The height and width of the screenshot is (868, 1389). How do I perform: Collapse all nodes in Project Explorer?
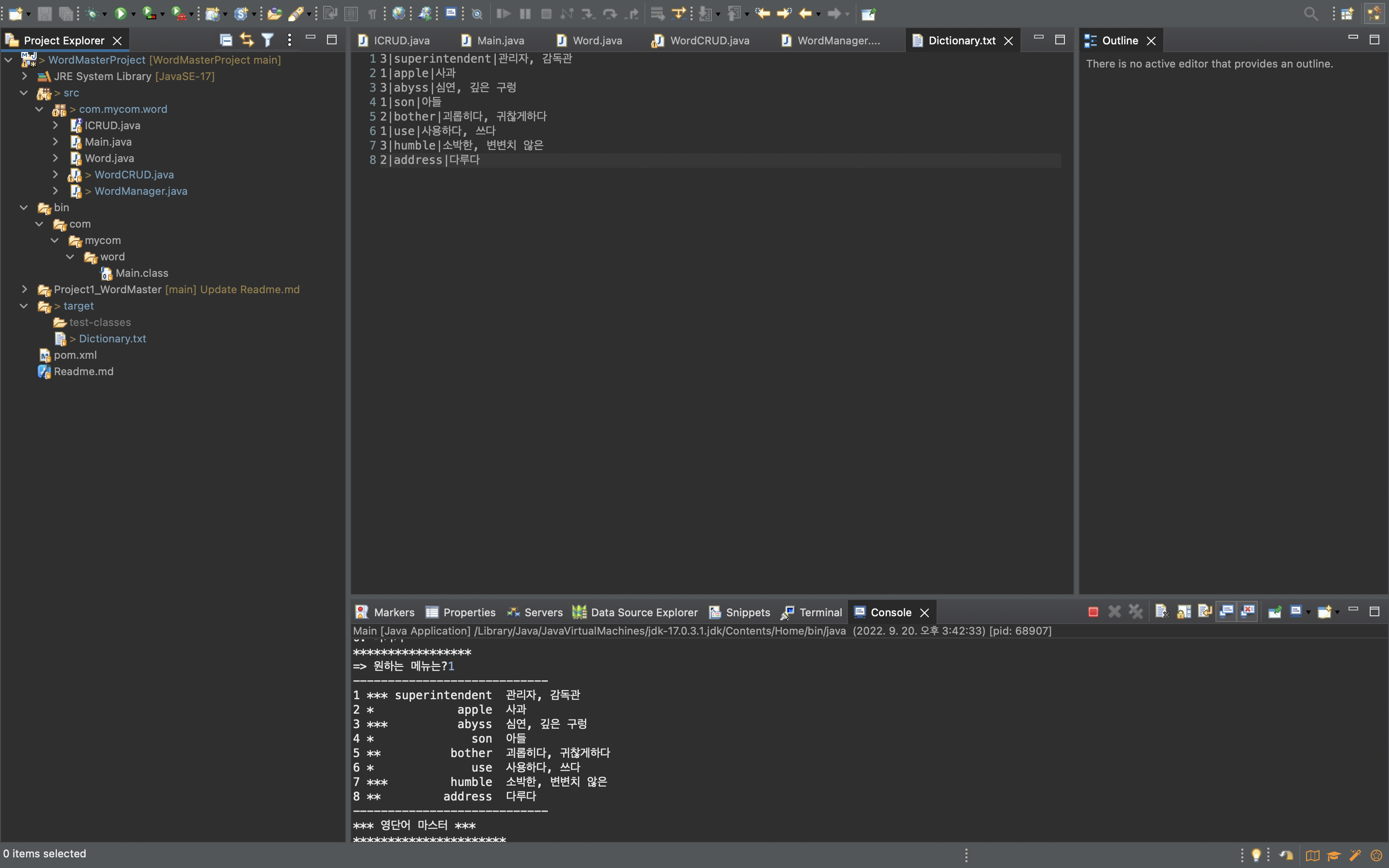coord(226,40)
